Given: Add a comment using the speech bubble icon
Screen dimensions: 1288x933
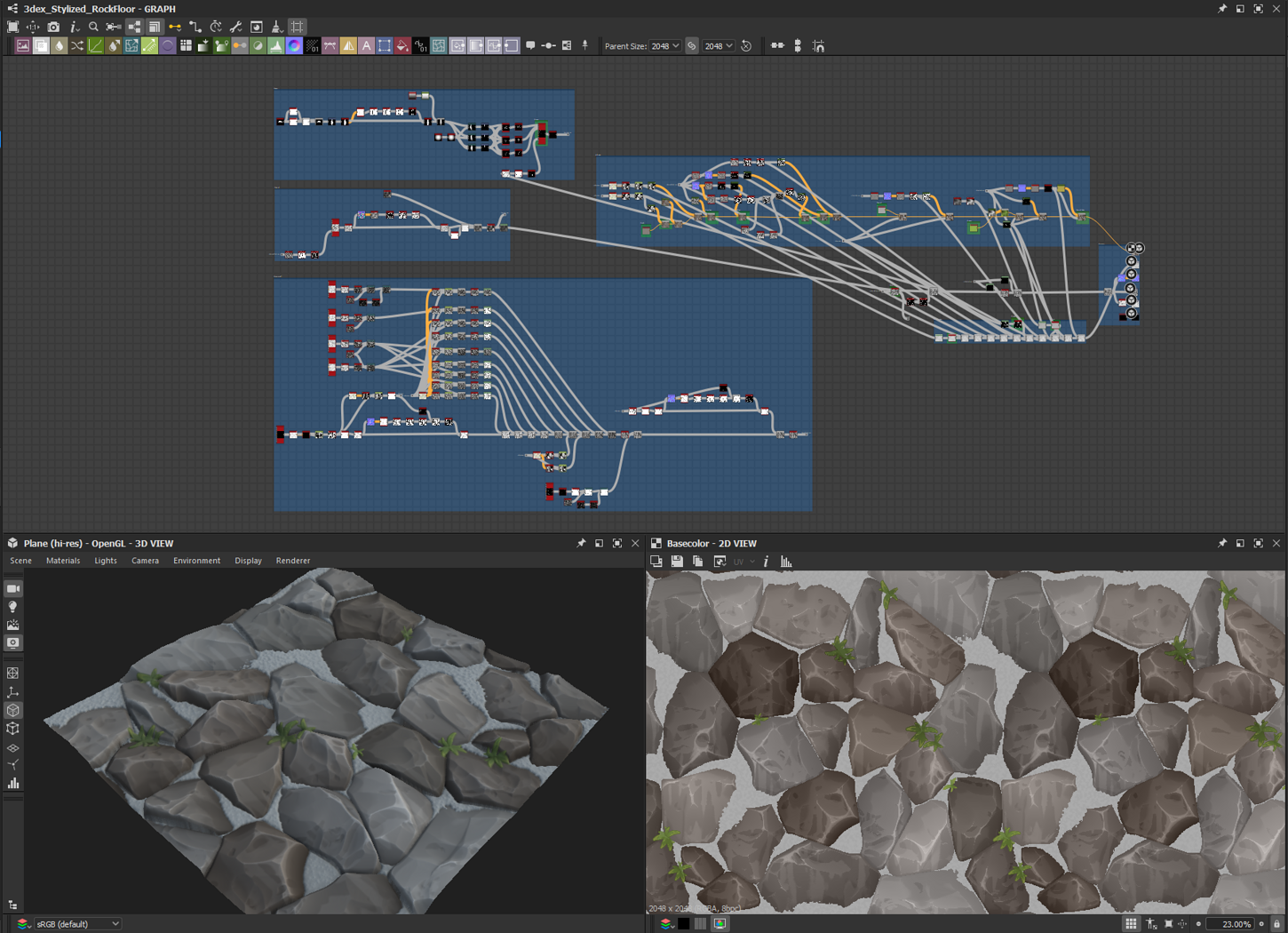Looking at the screenshot, I should point(530,46).
